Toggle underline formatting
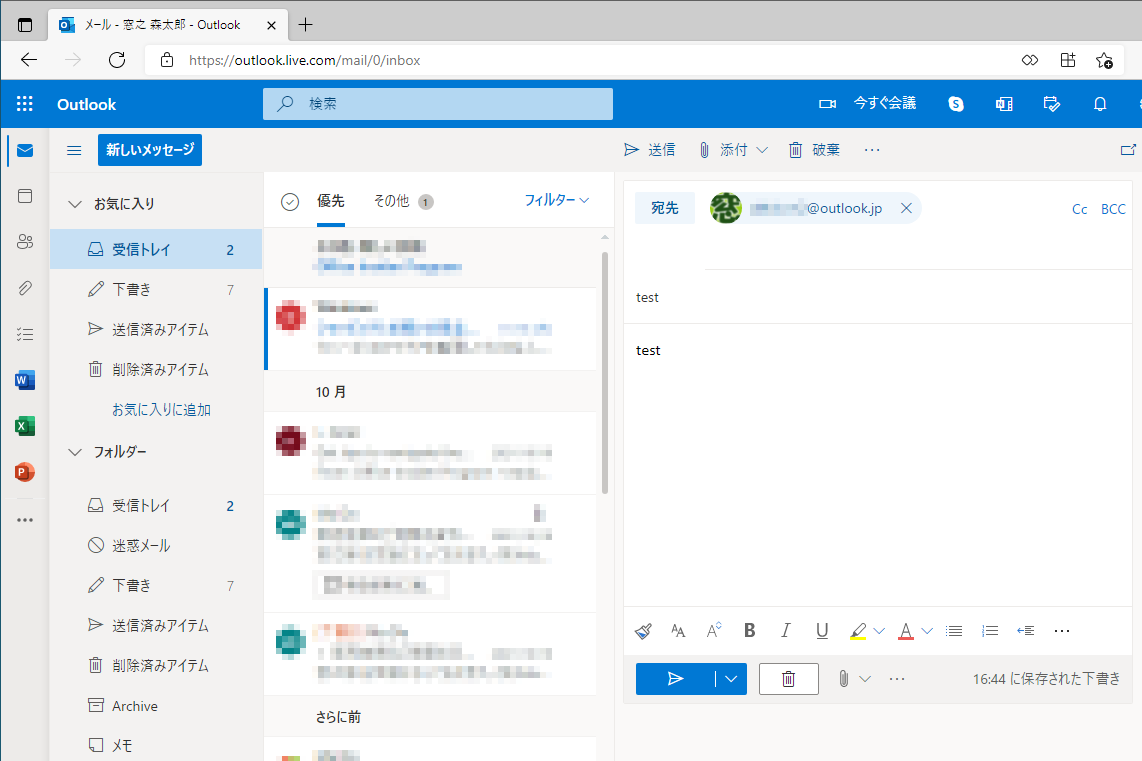Screen dimensions: 1142x761 (x=822, y=630)
